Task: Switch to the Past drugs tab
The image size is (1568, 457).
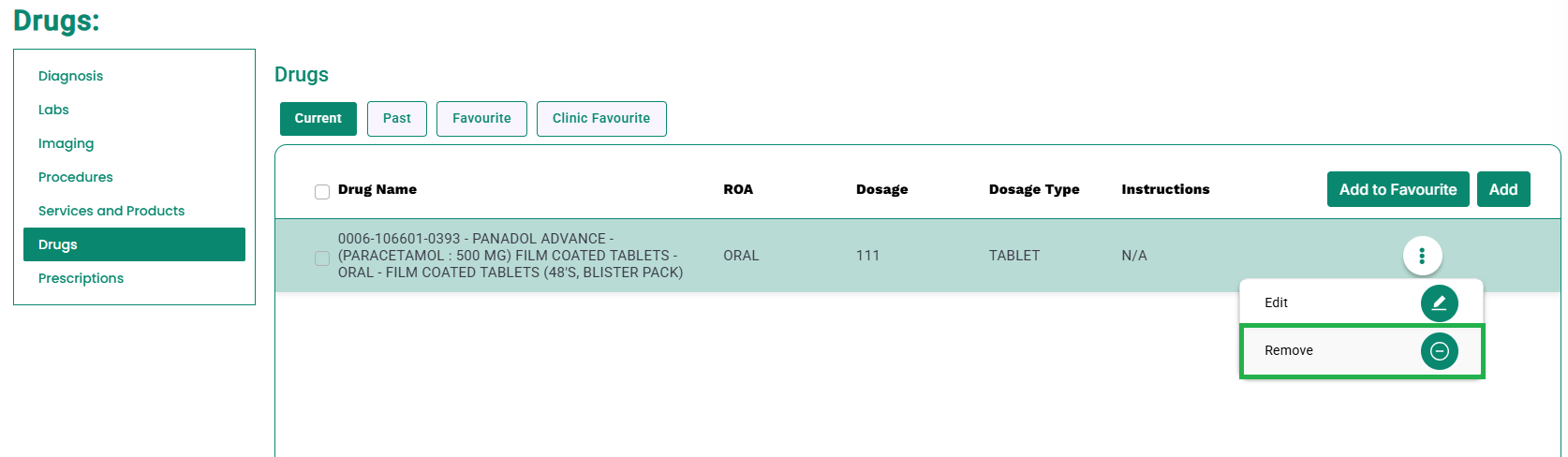Action: pyautogui.click(x=397, y=119)
